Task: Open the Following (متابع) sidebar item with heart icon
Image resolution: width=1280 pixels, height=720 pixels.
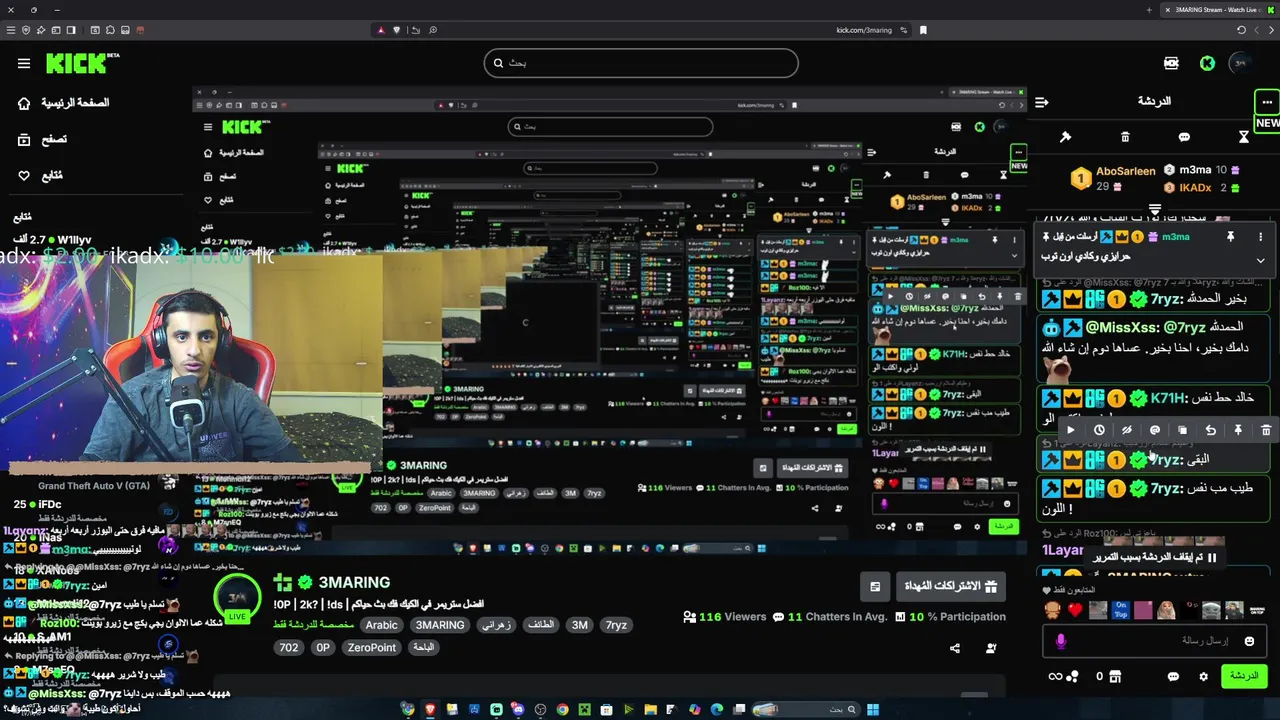Action: [40, 176]
